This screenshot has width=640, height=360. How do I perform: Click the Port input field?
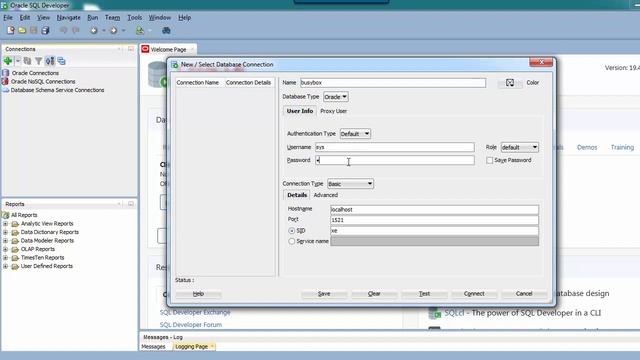coord(434,220)
